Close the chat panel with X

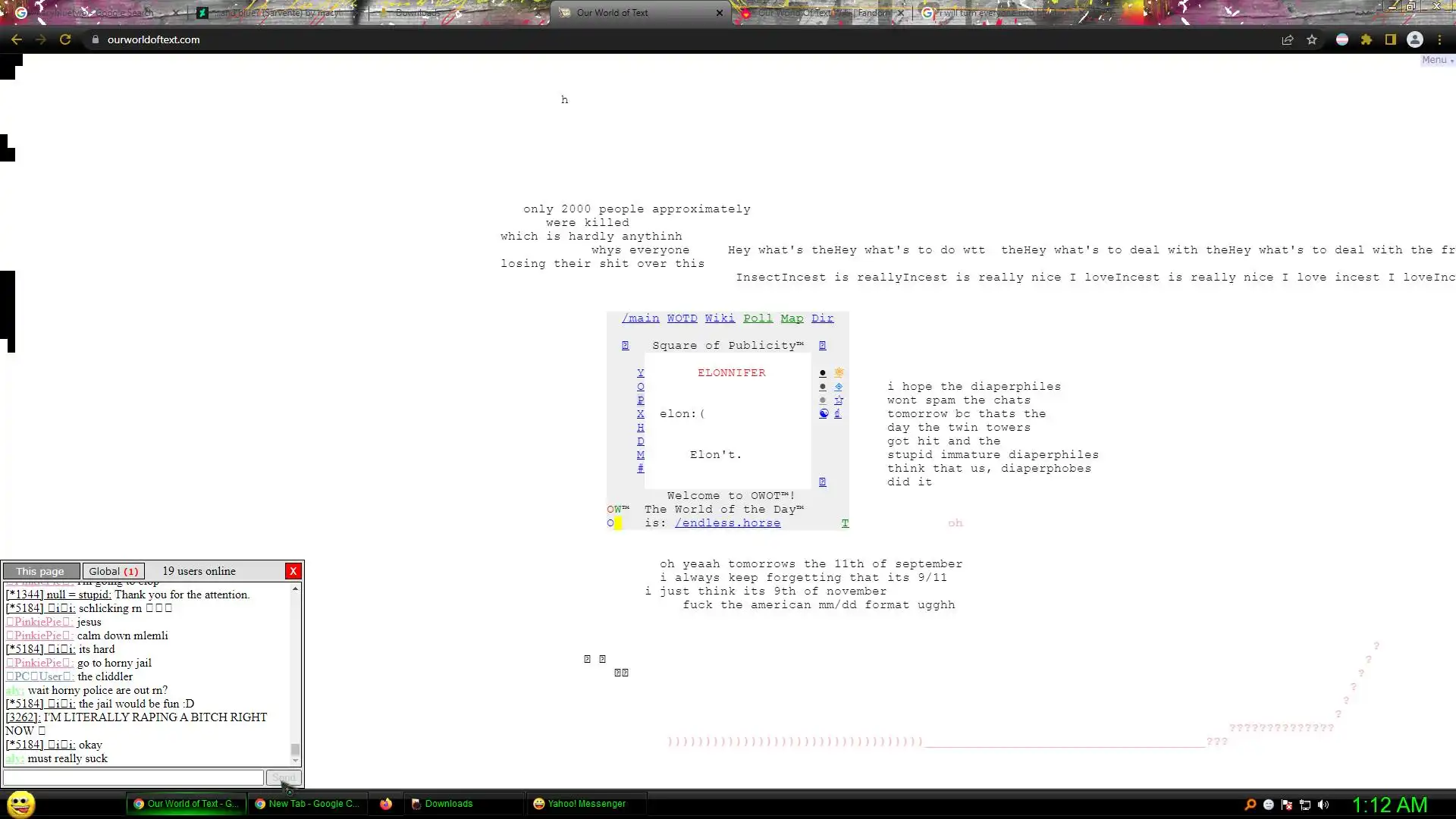[293, 571]
